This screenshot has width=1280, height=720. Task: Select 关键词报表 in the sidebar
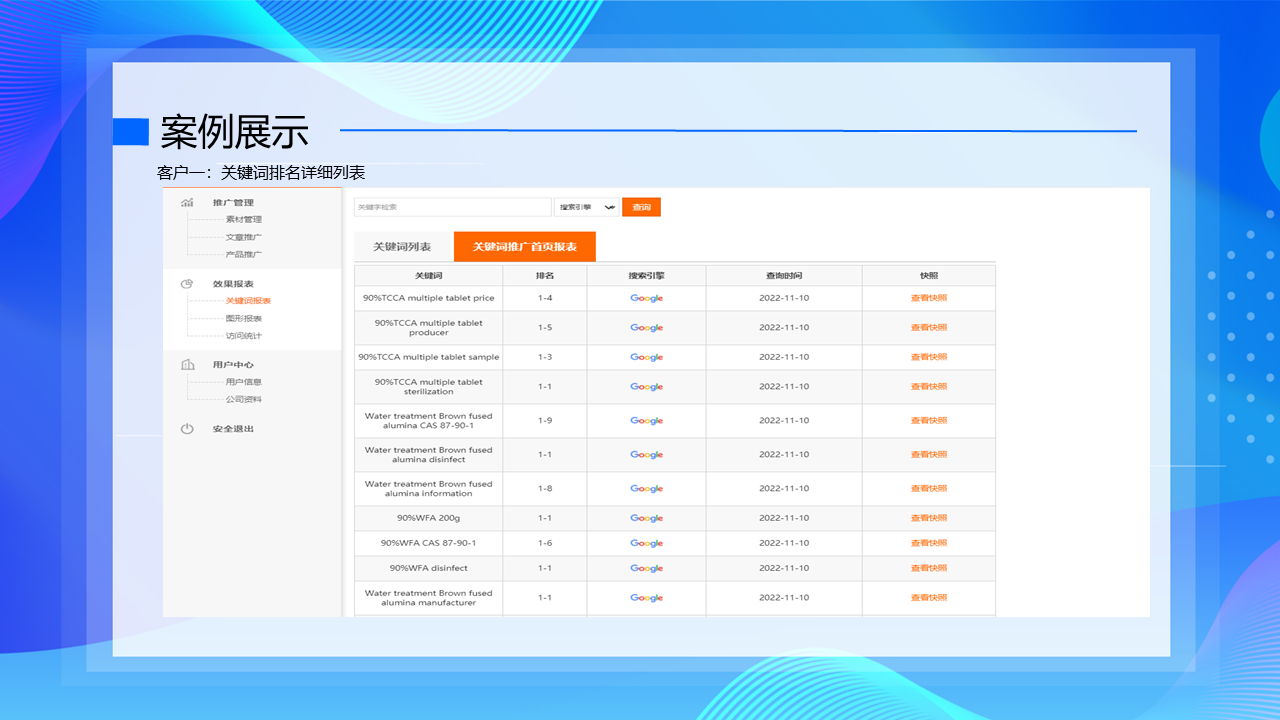click(x=248, y=300)
